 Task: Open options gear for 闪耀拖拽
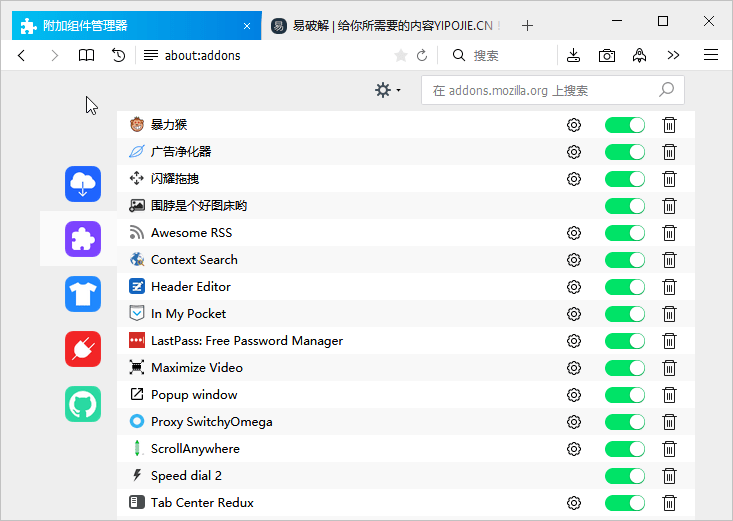pos(574,179)
